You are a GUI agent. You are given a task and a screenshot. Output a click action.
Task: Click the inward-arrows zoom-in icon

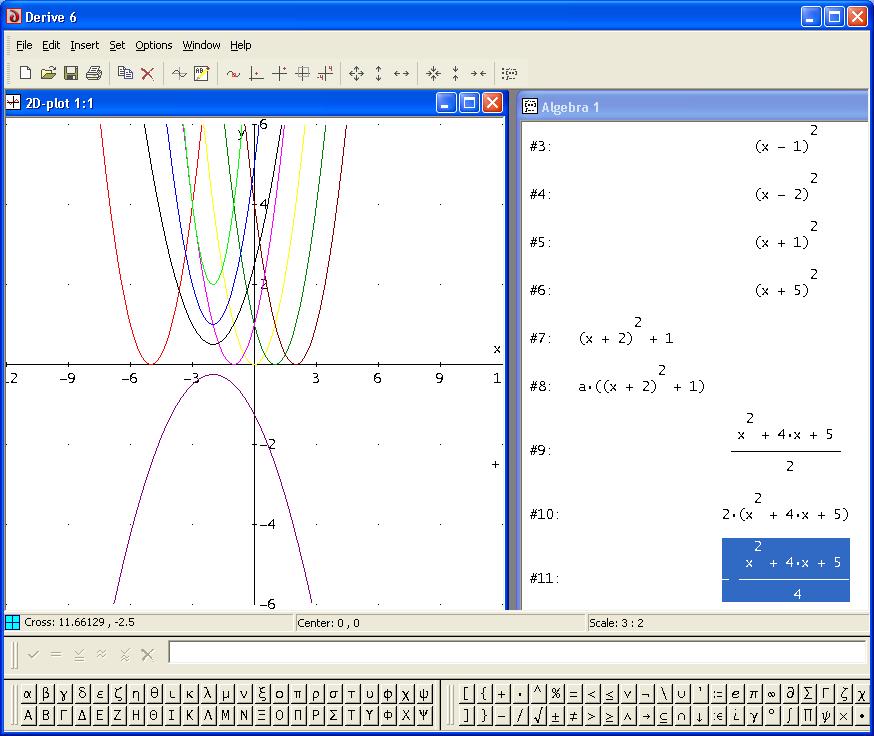(433, 73)
